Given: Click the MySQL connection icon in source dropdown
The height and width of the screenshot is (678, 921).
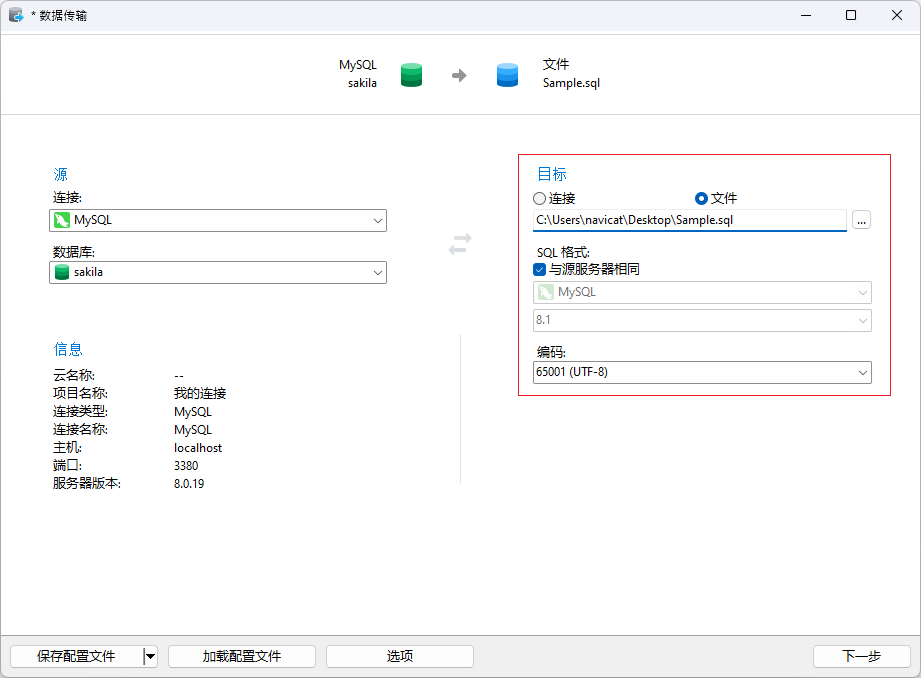Looking at the screenshot, I should (x=62, y=220).
